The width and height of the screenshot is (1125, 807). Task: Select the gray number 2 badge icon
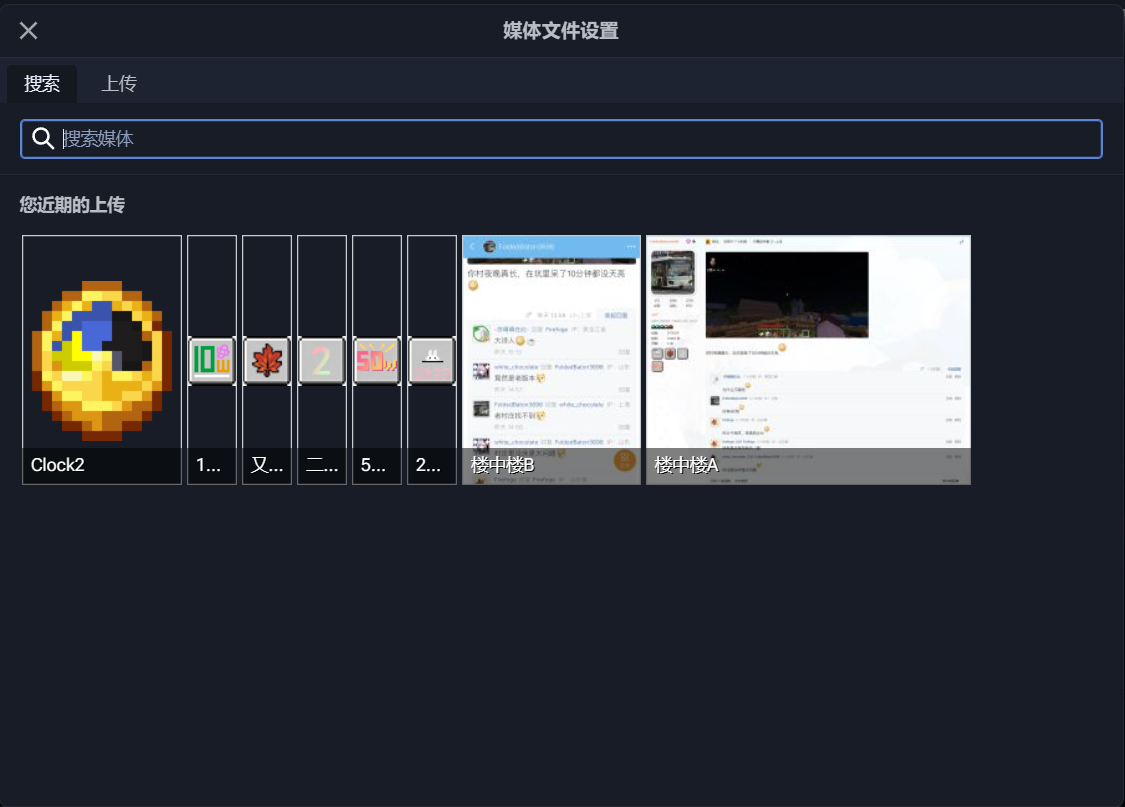click(321, 359)
